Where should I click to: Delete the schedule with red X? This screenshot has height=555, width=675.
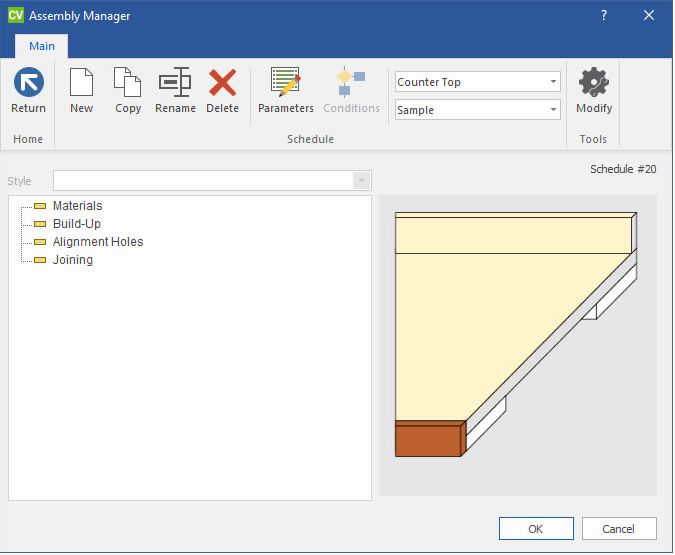tap(222, 83)
